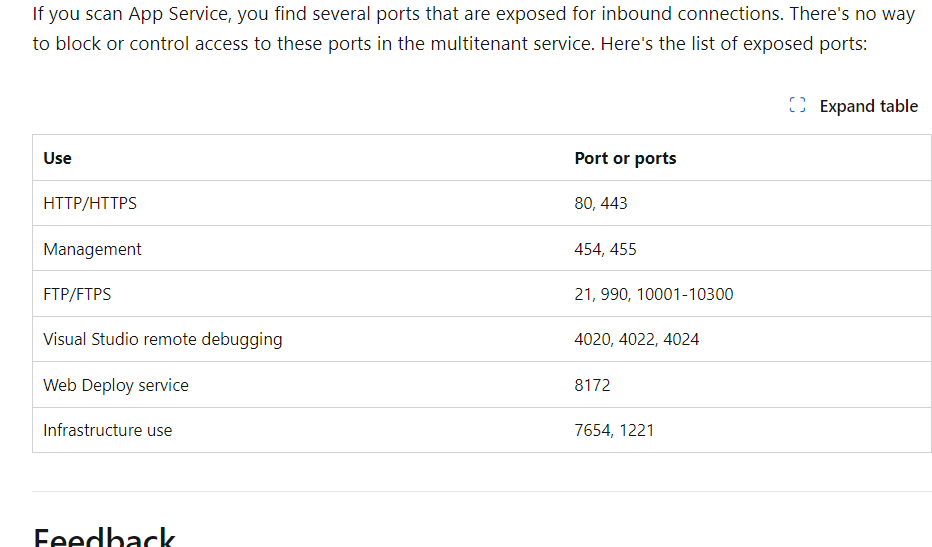Click the Infrastructure use row label
The height and width of the screenshot is (547, 932).
coord(108,430)
